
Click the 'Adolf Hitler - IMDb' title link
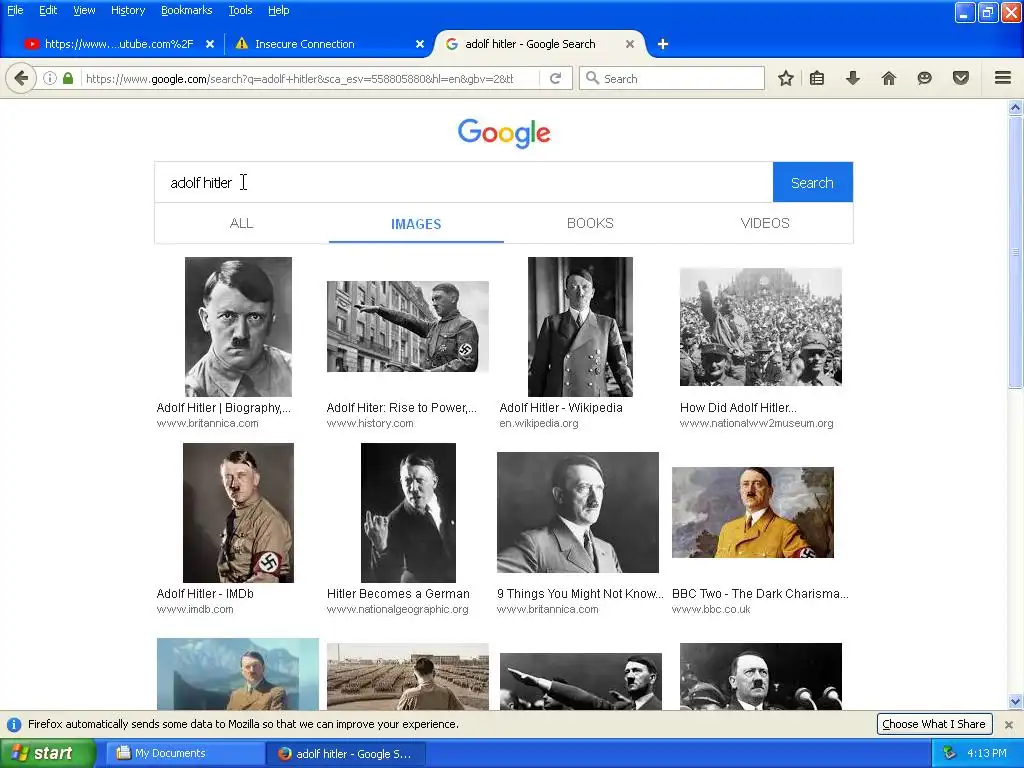point(205,594)
